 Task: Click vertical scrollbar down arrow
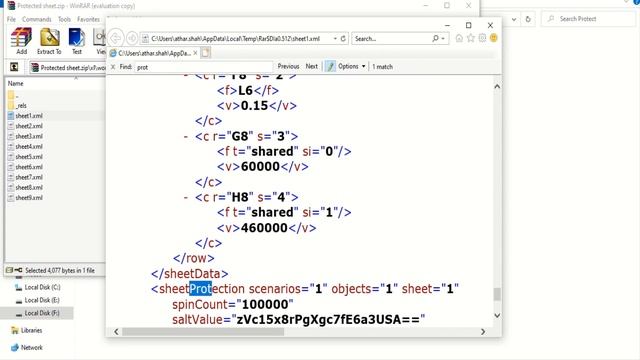coord(497,316)
